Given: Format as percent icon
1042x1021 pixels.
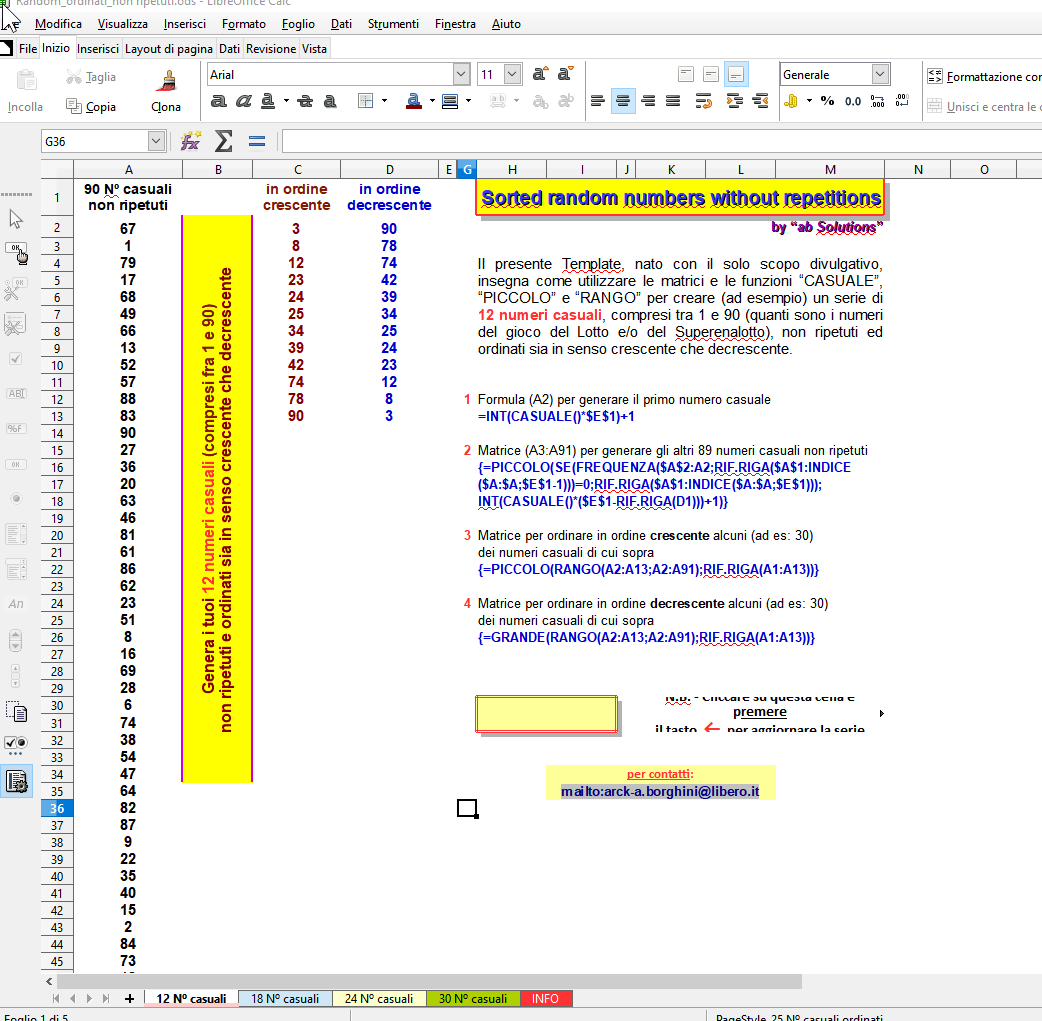Looking at the screenshot, I should point(827,101).
